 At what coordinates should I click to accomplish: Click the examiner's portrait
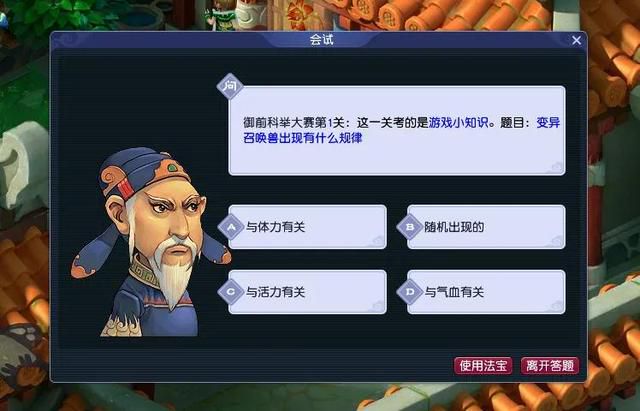(150, 242)
